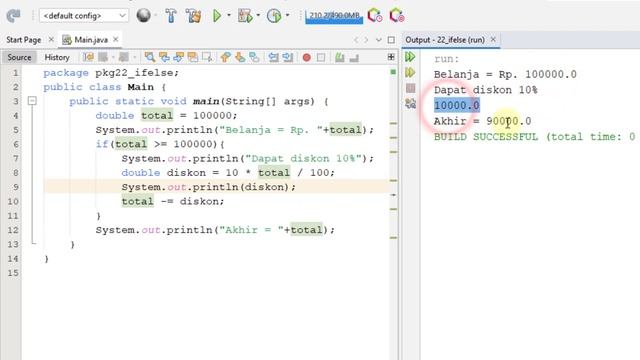Select the Output - 22_ifelse (run) tab
640x360 pixels.
445,40
